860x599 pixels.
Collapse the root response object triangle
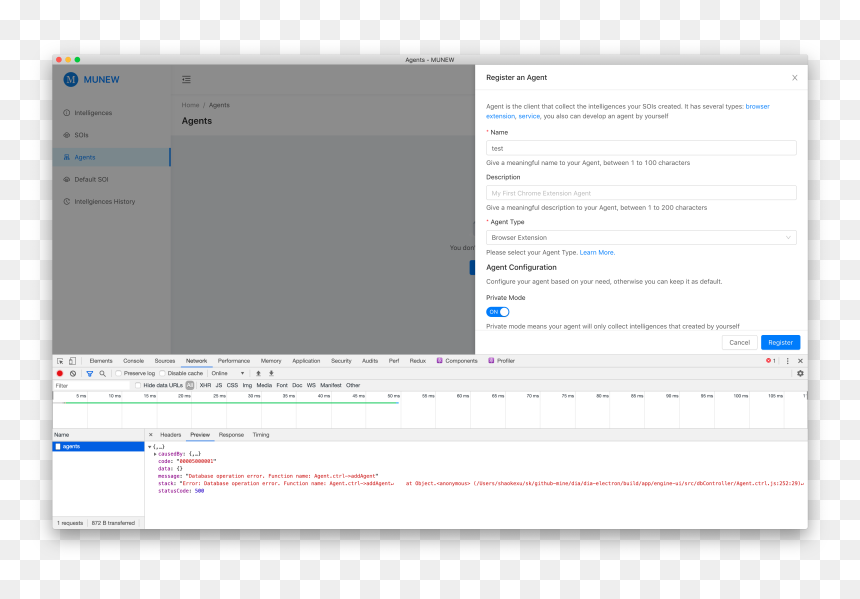tap(150, 447)
